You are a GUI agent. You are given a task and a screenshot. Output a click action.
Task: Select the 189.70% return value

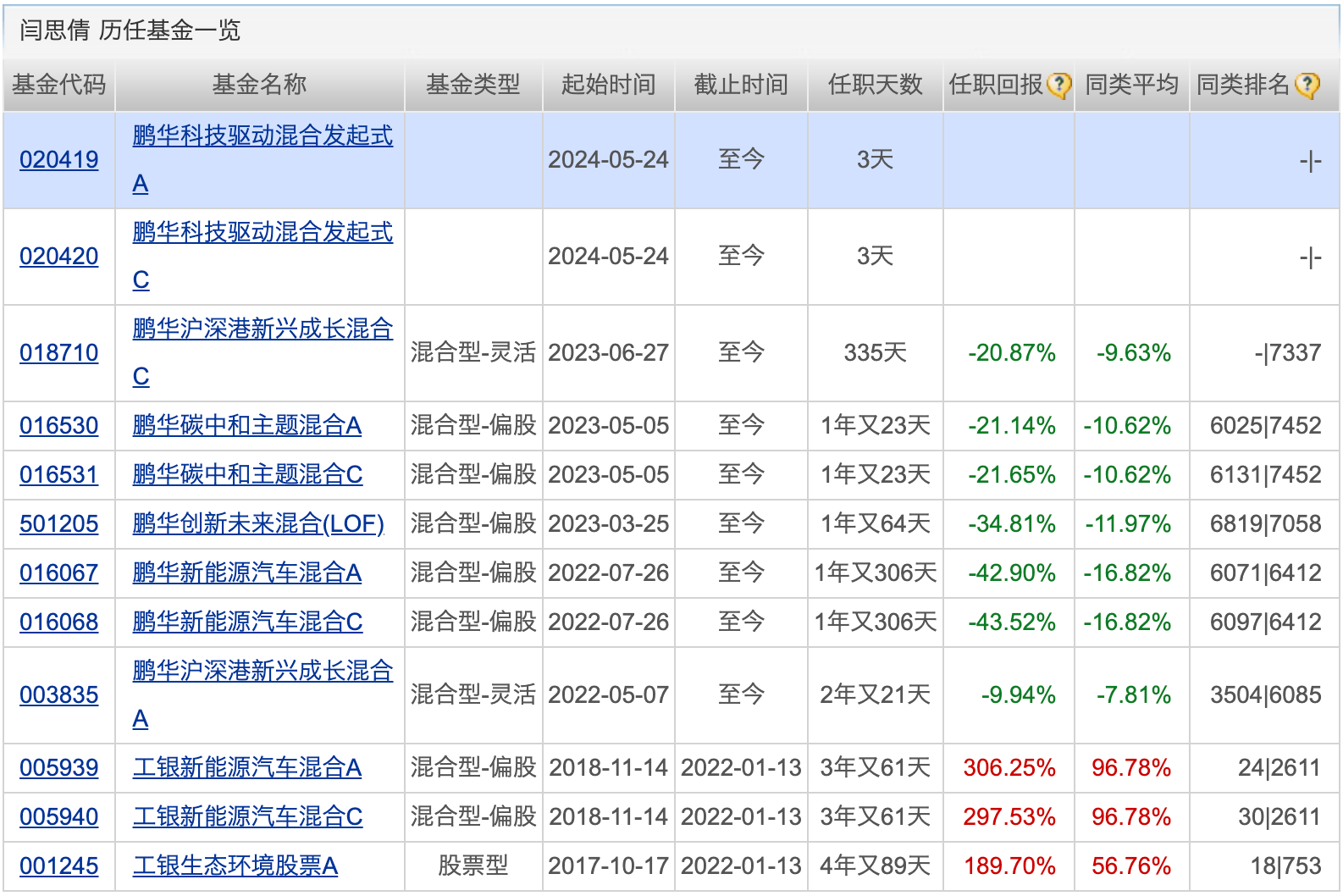1009,866
